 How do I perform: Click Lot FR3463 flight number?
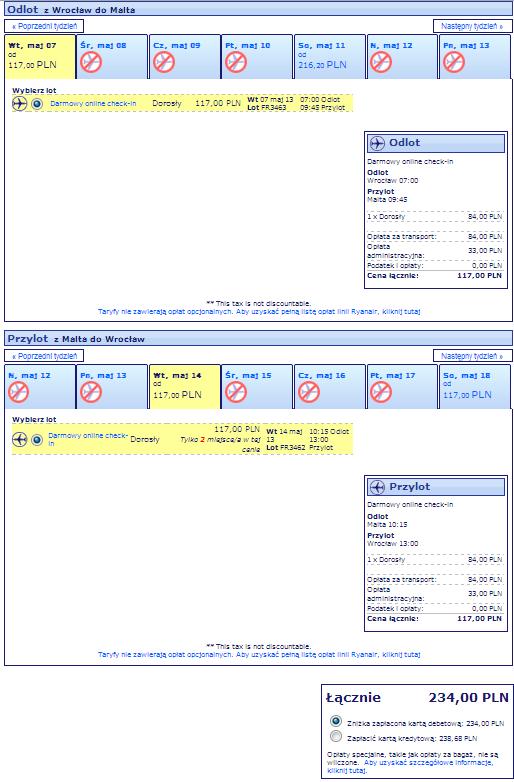pos(267,108)
